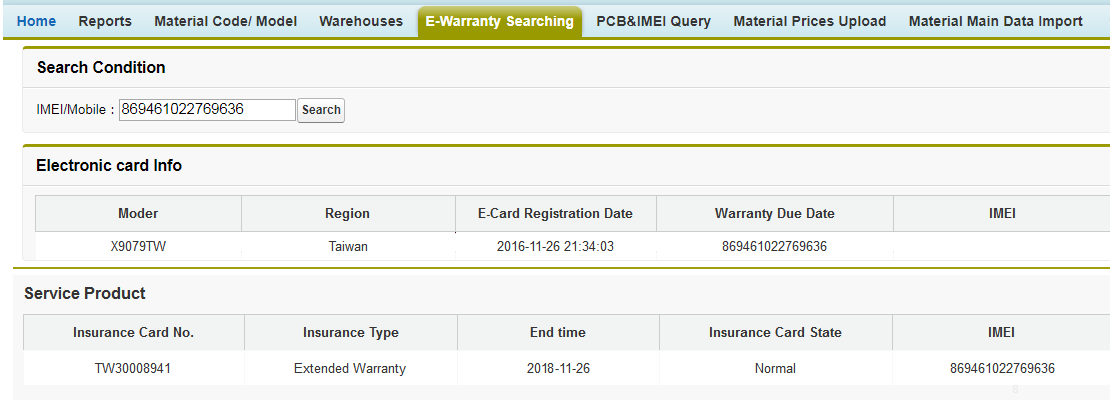
Task: Go to the Warehouses tab
Action: (x=361, y=21)
